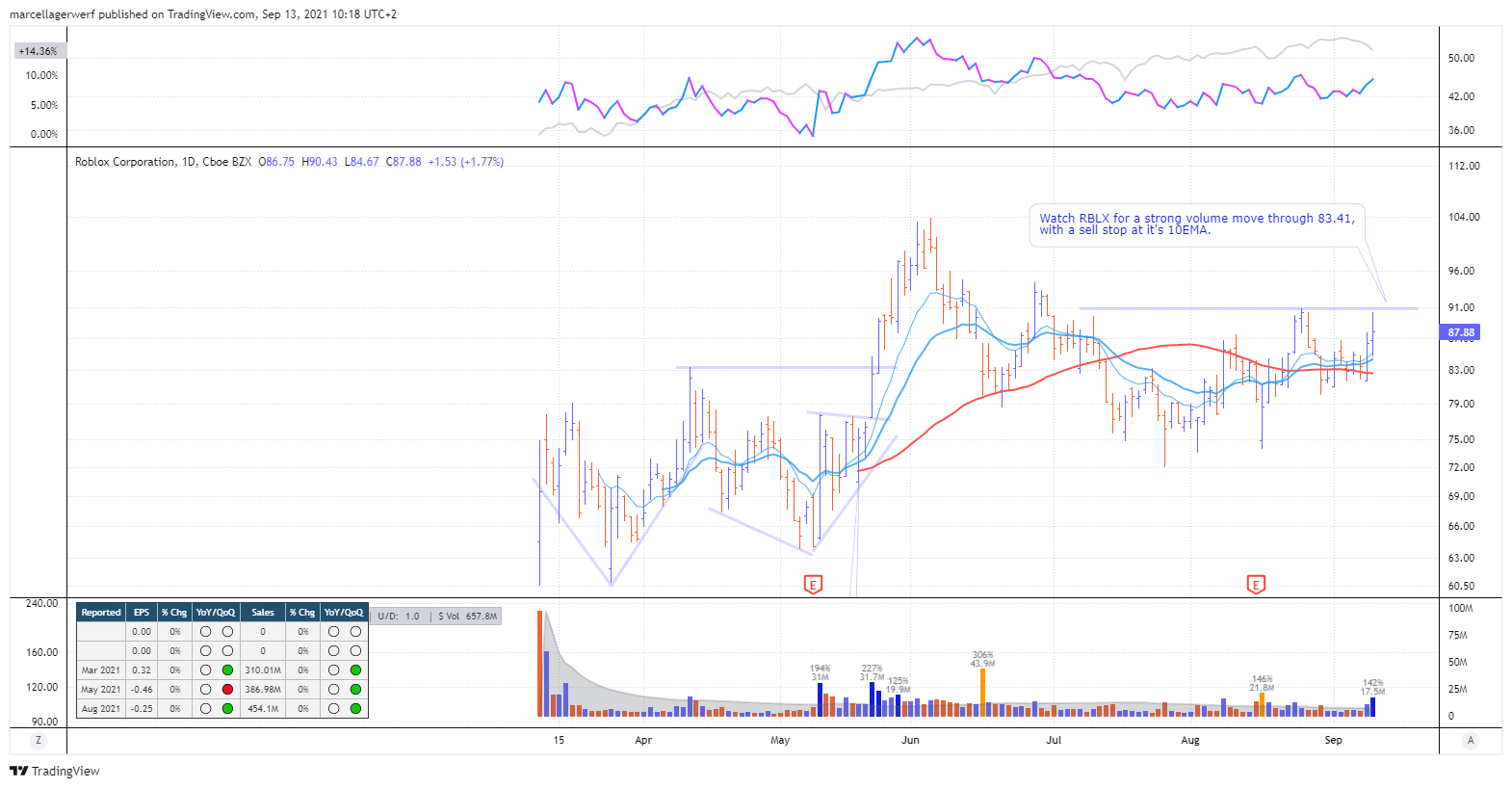Viewport: 1512px width, 788px height.
Task: Select the Reported column header
Action: (x=101, y=613)
